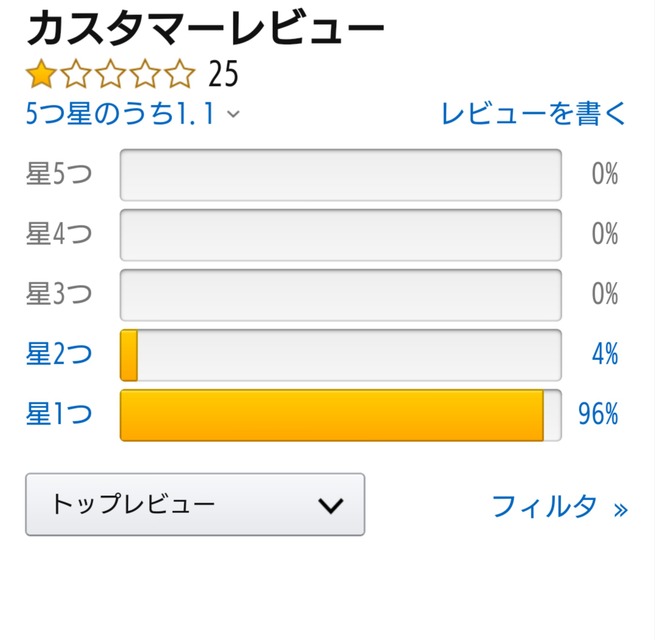Select the 星1つ reviews label
Screen dimensions: 655x640
click(x=59, y=414)
